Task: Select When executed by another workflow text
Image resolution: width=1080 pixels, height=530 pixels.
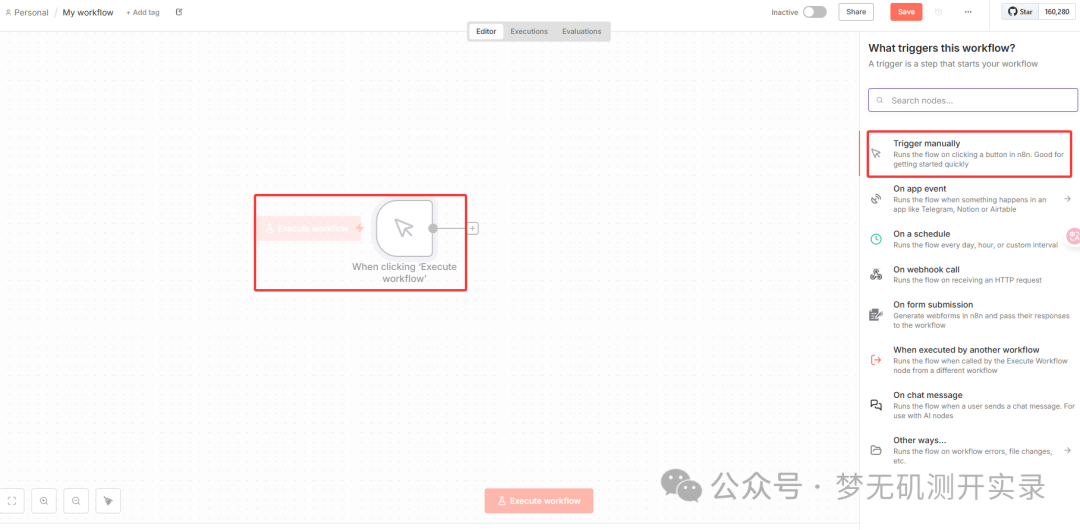Action: click(x=966, y=350)
